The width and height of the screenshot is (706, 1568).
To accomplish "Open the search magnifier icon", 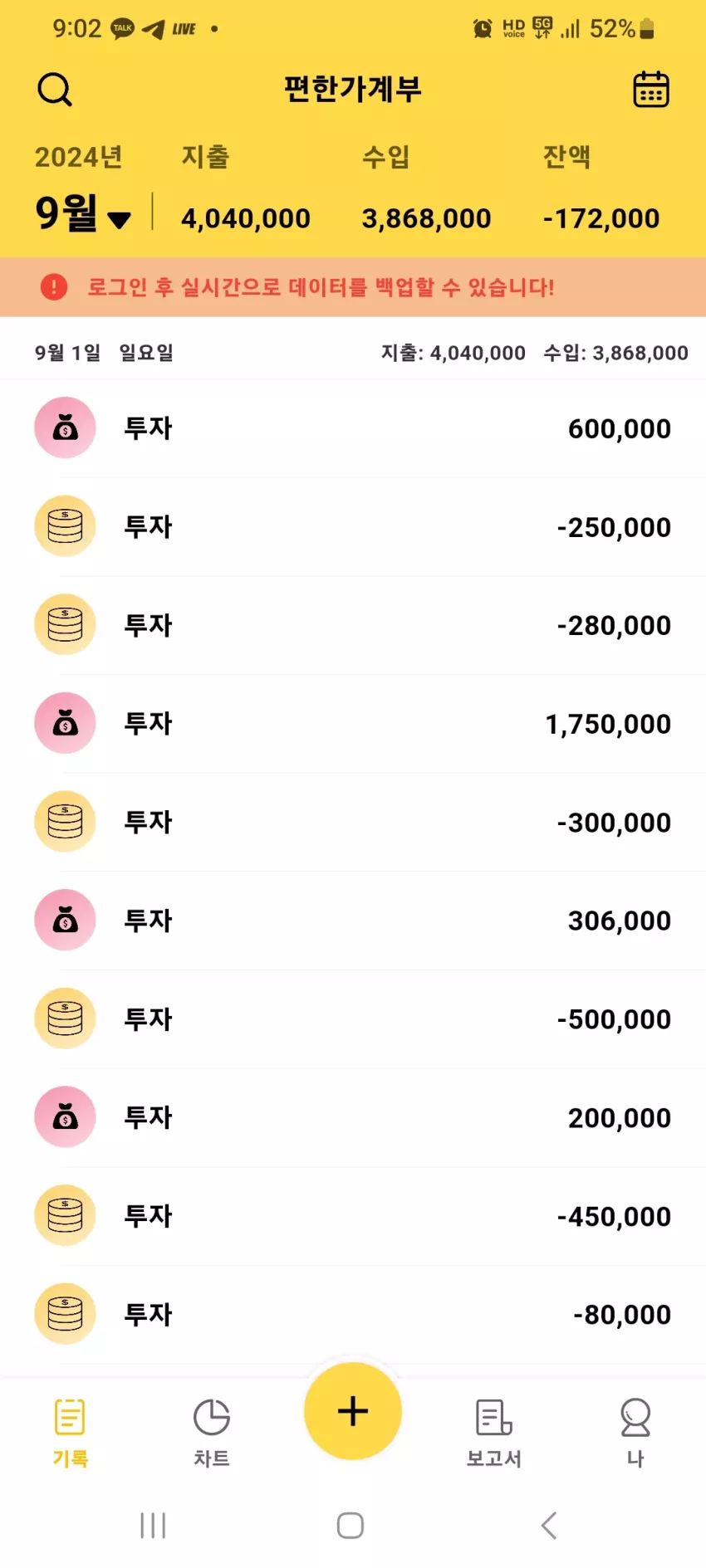I will click(55, 89).
